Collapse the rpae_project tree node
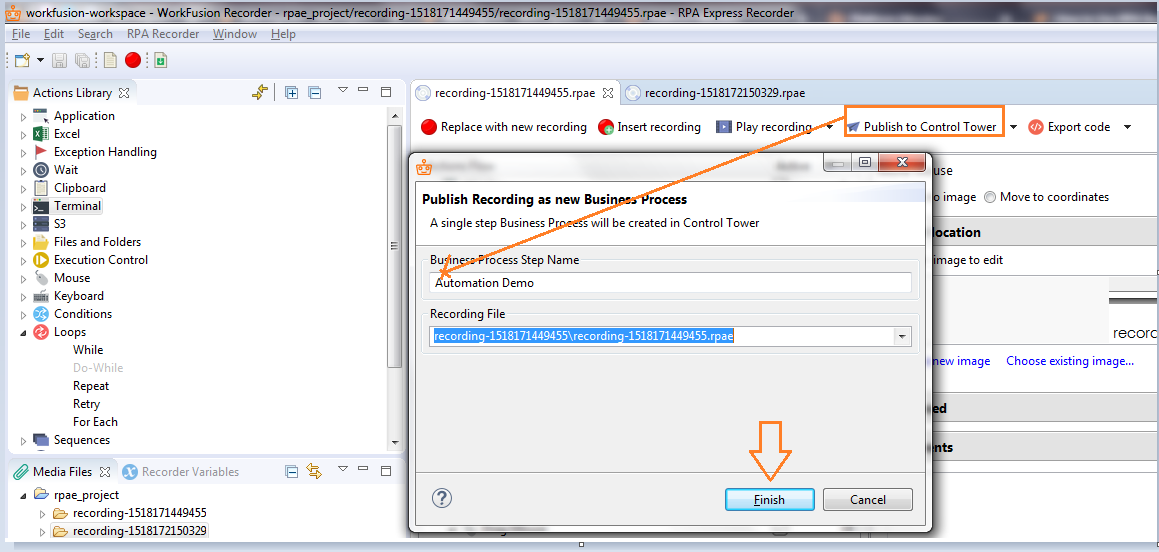 [x=23, y=496]
